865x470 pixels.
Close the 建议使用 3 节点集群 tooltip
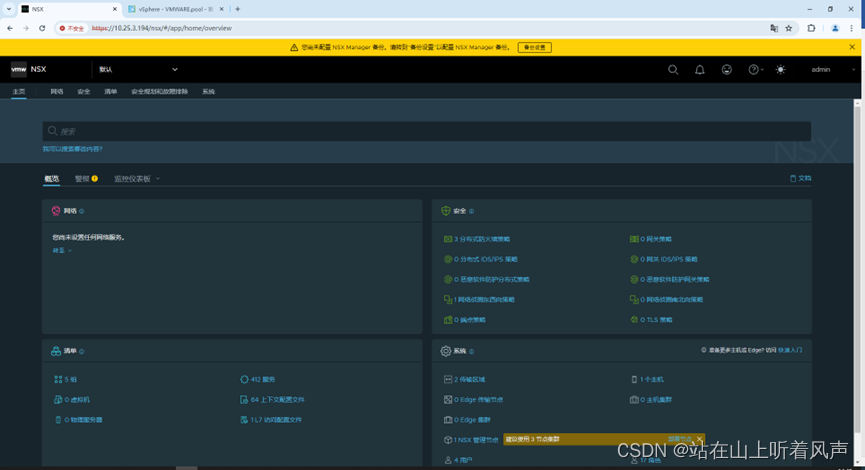coord(699,440)
